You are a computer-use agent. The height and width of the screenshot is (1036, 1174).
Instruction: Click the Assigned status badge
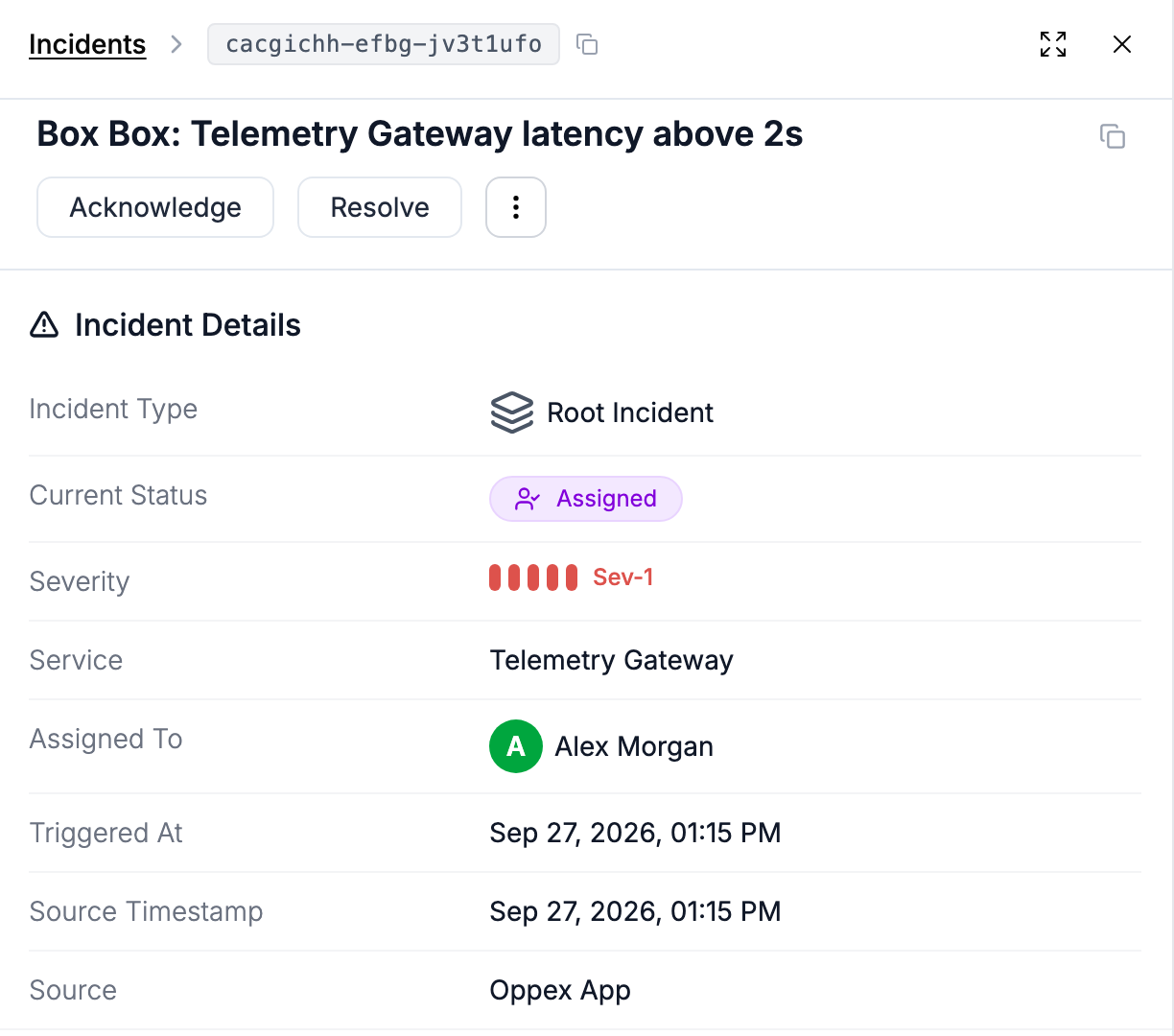point(586,499)
